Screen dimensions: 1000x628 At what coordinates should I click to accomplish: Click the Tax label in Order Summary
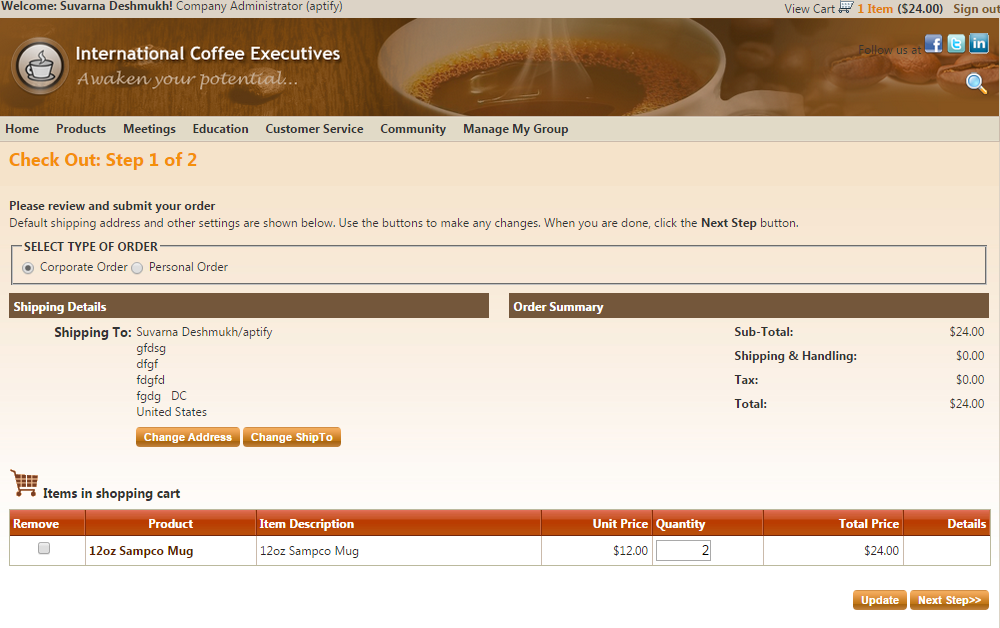pyautogui.click(x=746, y=380)
